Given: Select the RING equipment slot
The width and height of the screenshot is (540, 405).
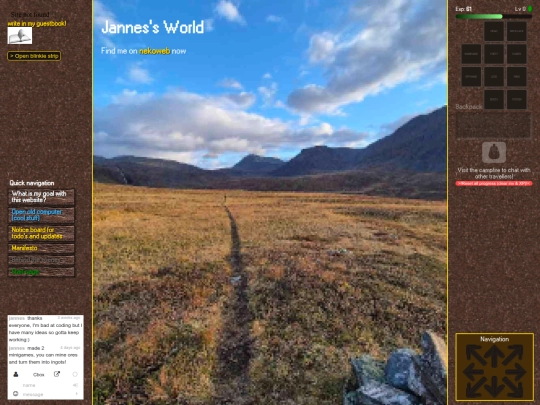Looking at the screenshot, I should coord(517,77).
